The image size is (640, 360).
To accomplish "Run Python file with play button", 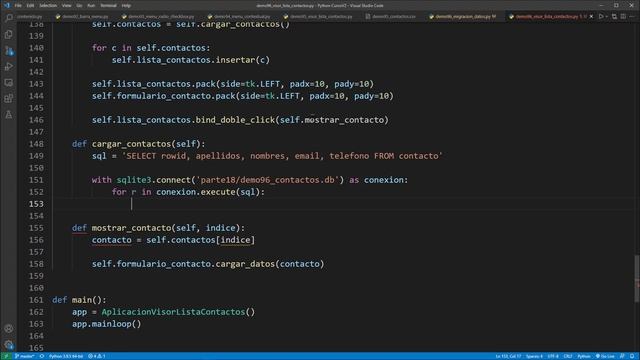I will pyautogui.click(x=601, y=16).
